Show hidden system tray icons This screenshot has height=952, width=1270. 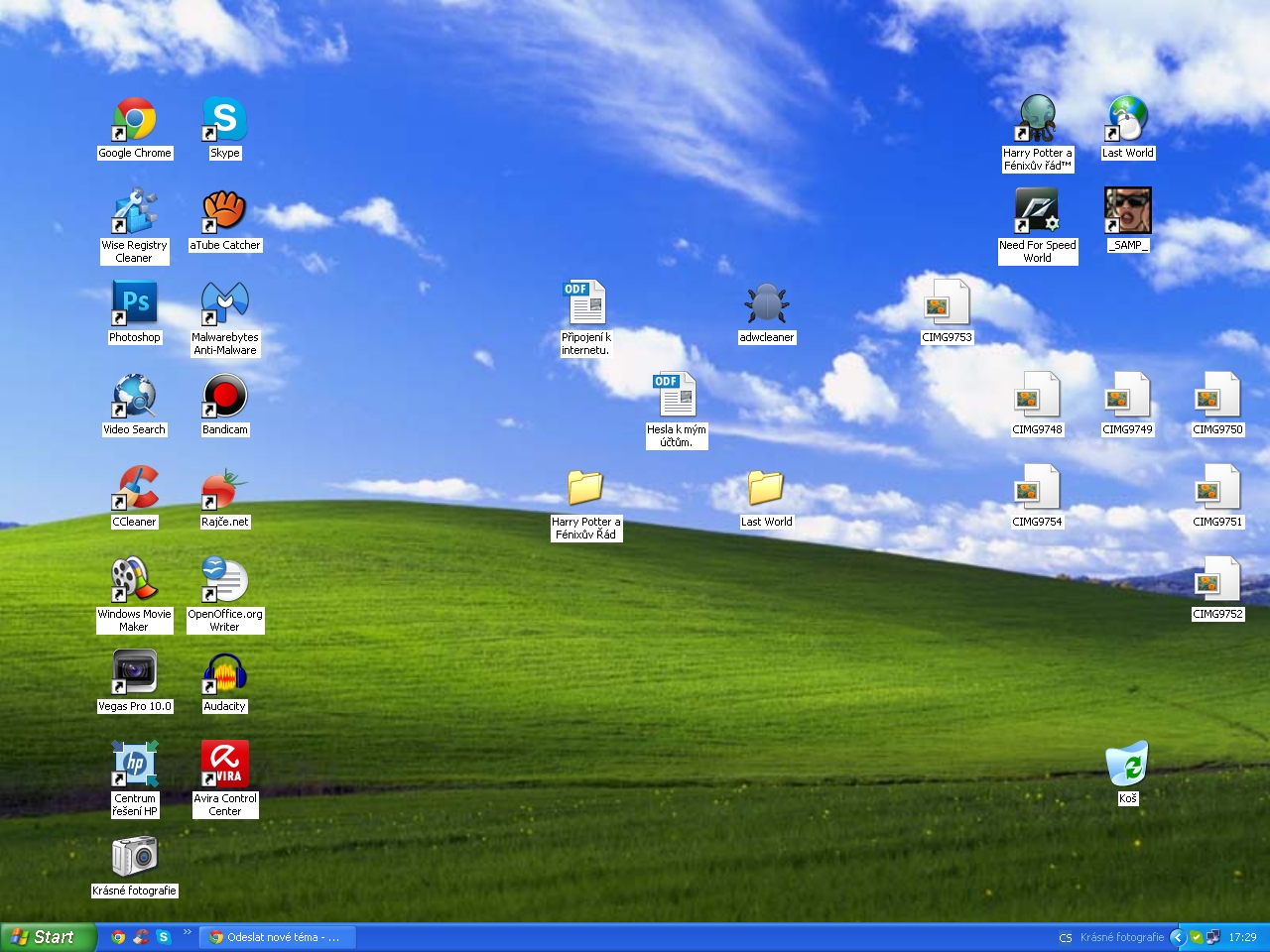tap(1178, 937)
